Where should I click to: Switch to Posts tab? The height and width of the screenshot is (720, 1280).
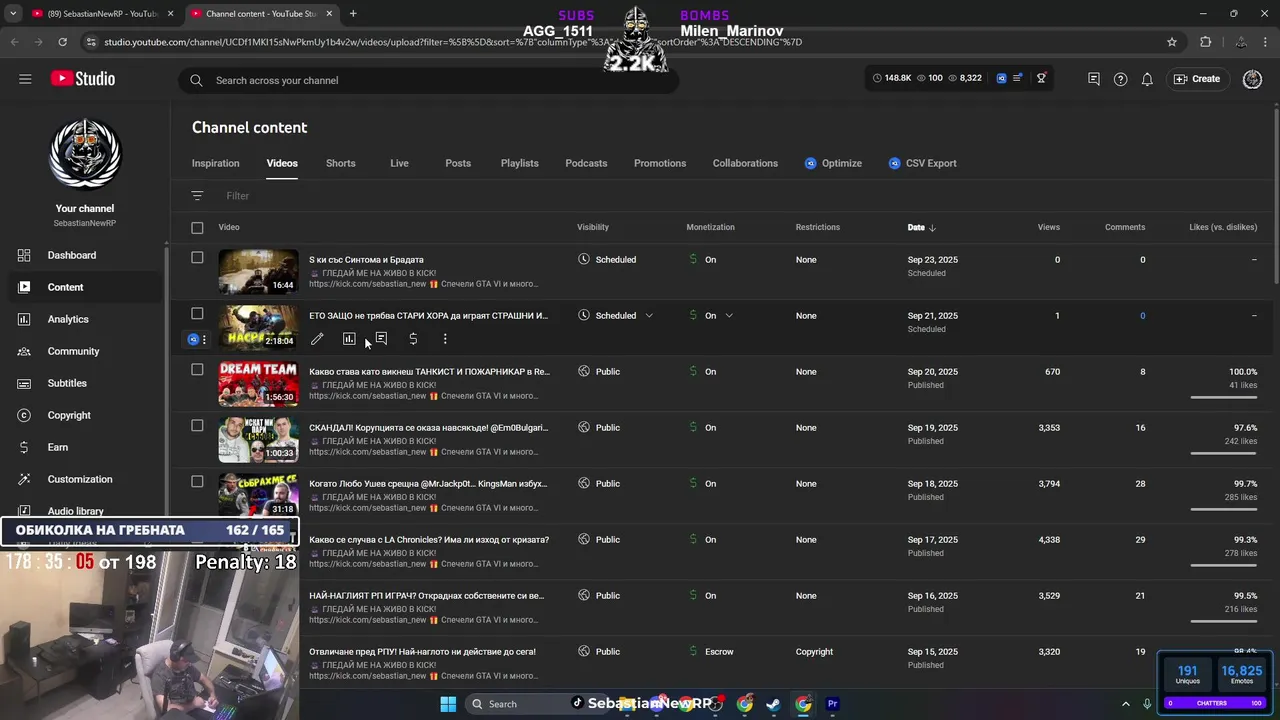(458, 163)
